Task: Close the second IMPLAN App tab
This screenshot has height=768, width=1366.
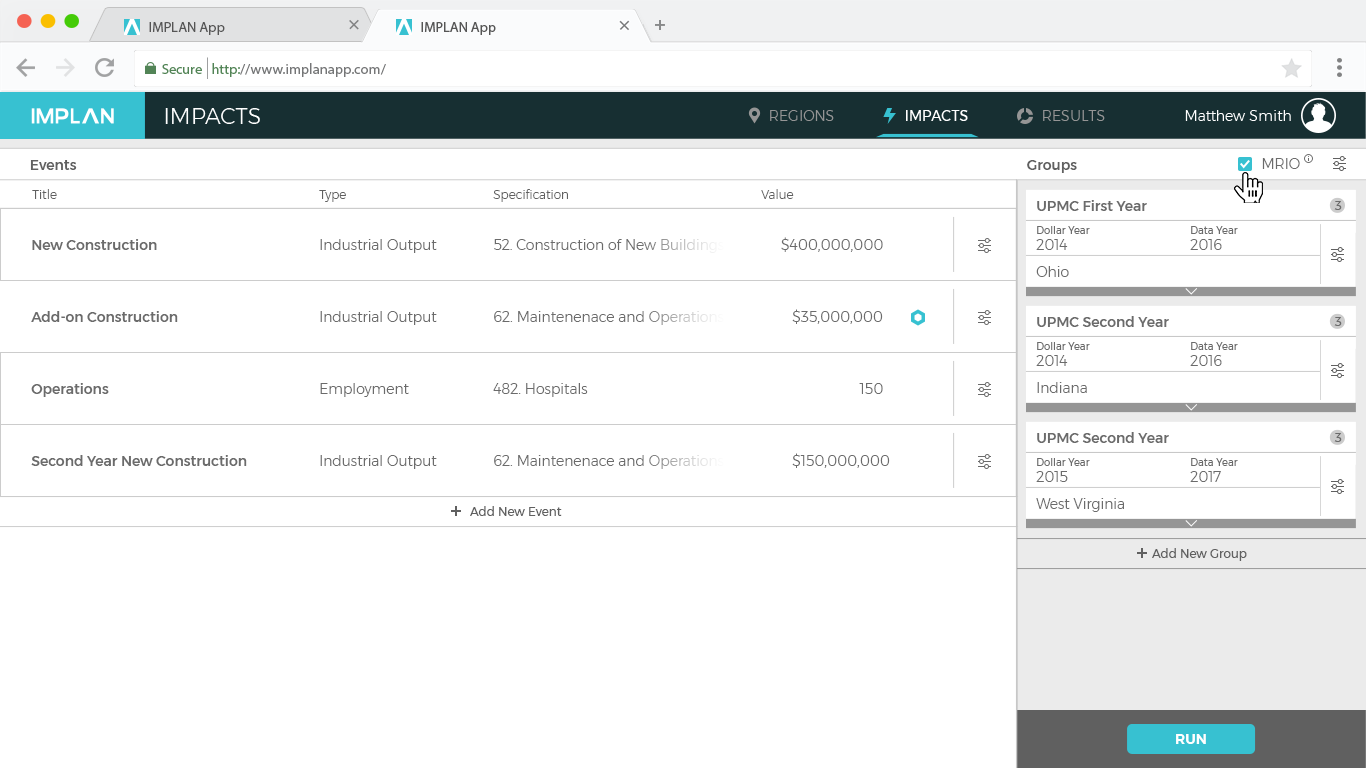Action: coord(624,26)
